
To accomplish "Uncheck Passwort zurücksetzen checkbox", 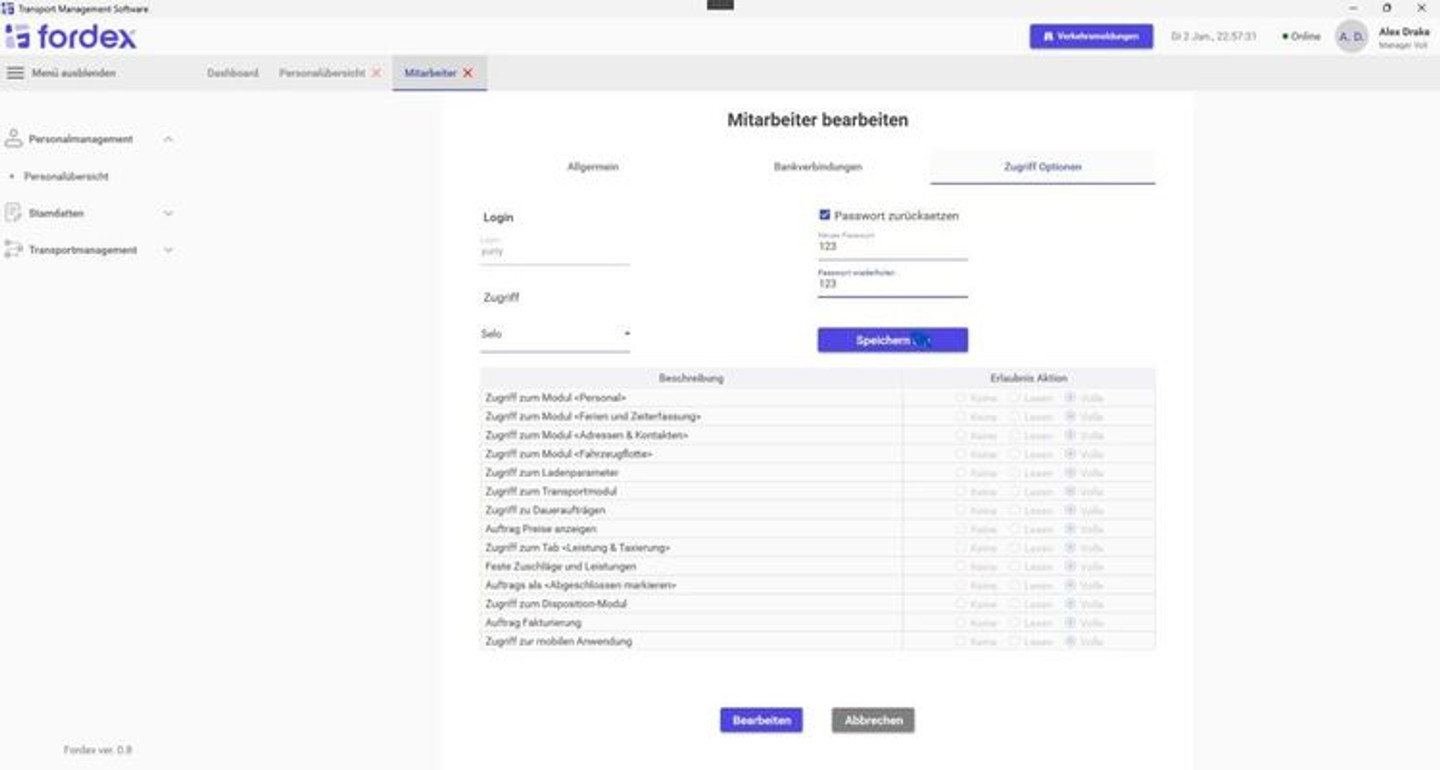I will (x=825, y=215).
